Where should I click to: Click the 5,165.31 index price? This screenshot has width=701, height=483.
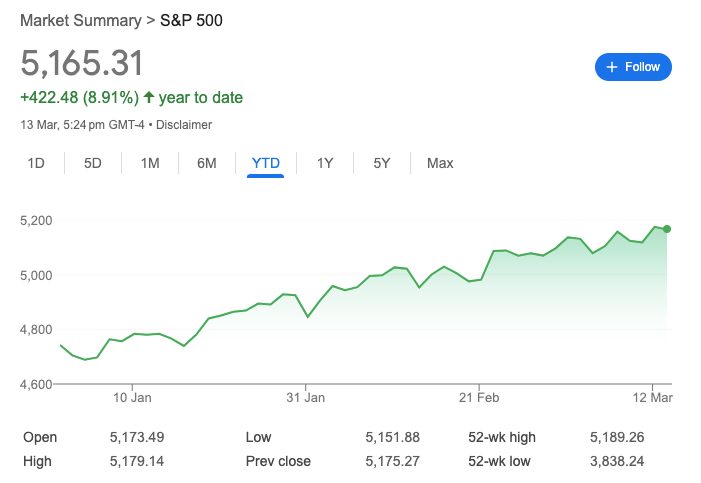(82, 63)
